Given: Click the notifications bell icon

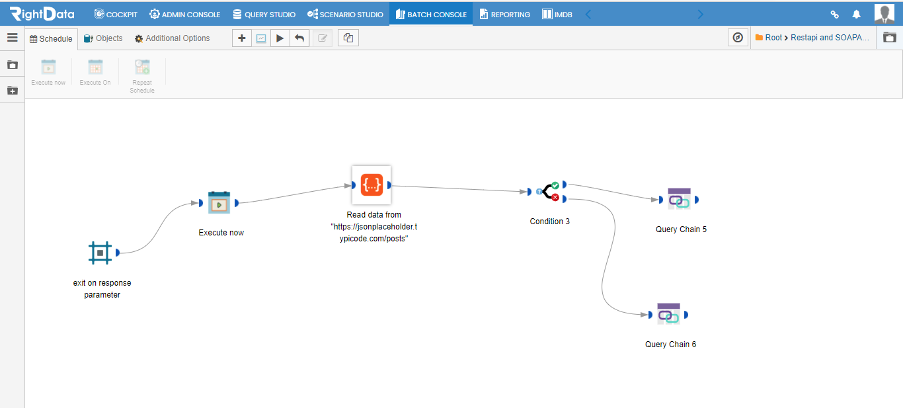Looking at the screenshot, I should (856, 14).
